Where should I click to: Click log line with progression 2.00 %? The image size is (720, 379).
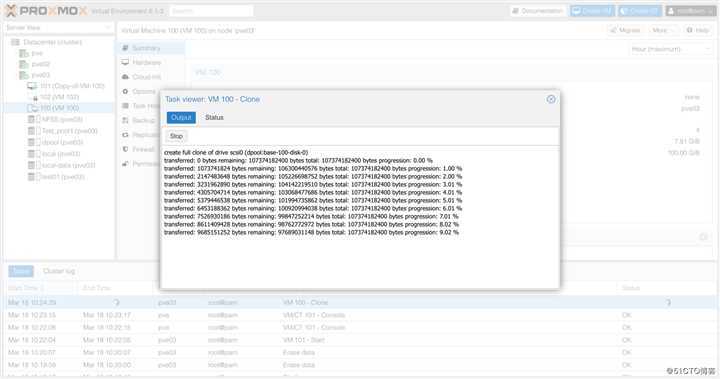313,176
